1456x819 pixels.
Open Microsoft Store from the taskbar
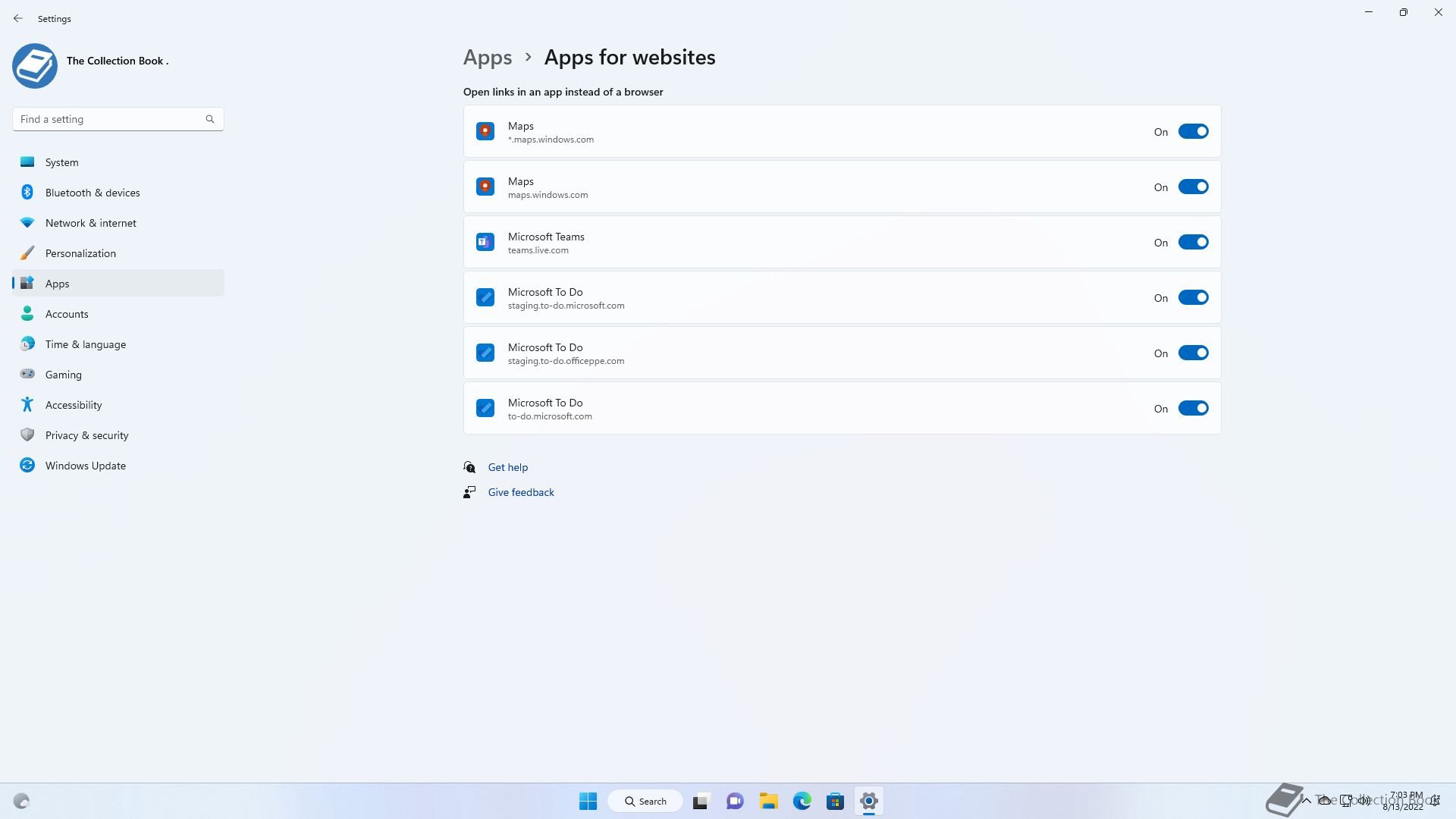tap(836, 801)
